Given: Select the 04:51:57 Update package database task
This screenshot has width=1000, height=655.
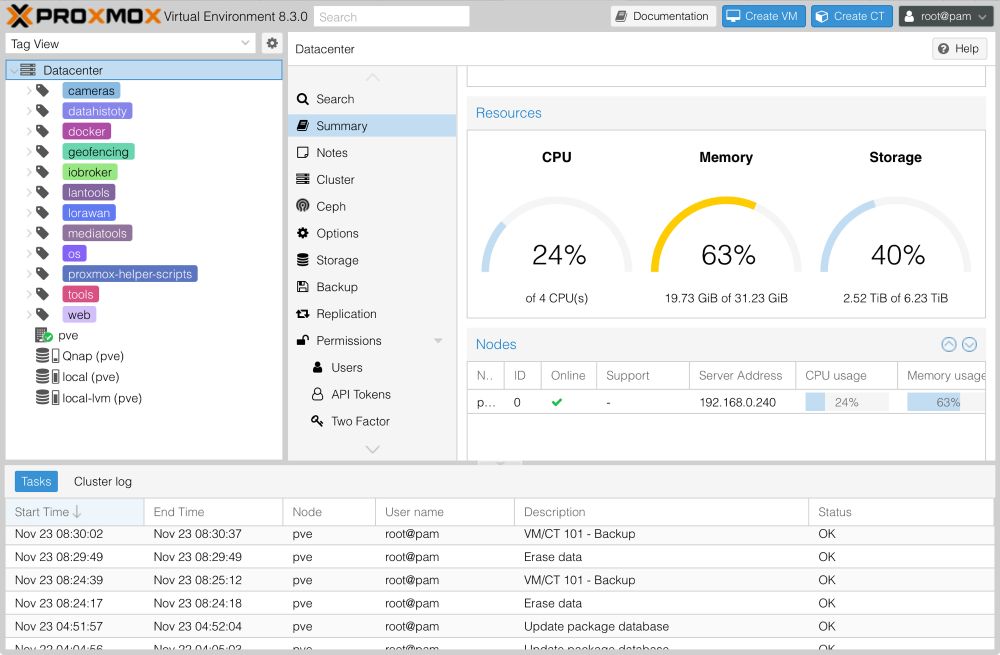Looking at the screenshot, I should click(x=499, y=626).
